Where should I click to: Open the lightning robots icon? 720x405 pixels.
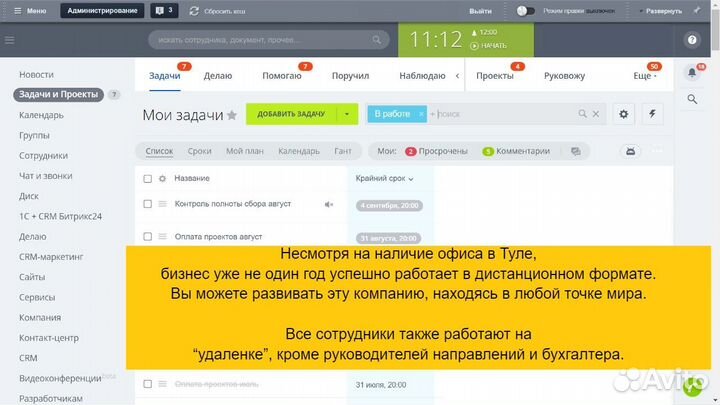(x=652, y=114)
